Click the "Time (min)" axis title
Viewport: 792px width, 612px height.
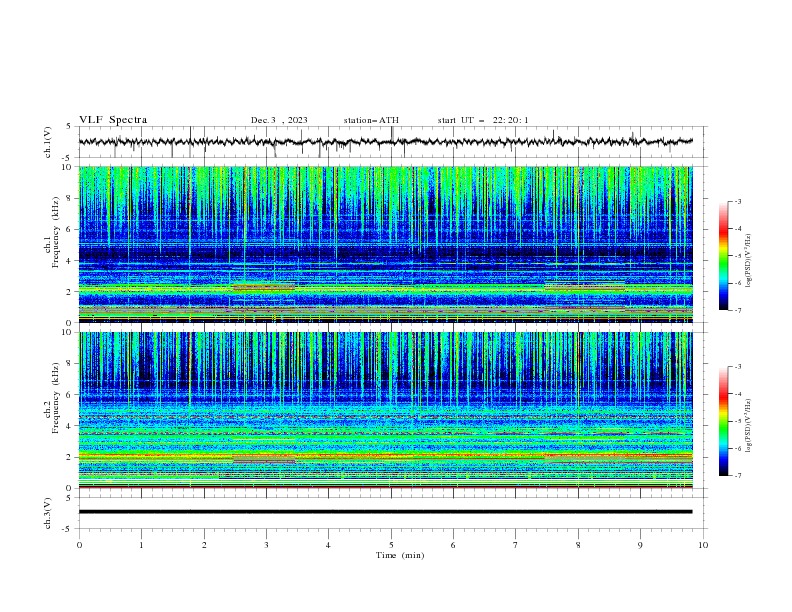pos(400,555)
